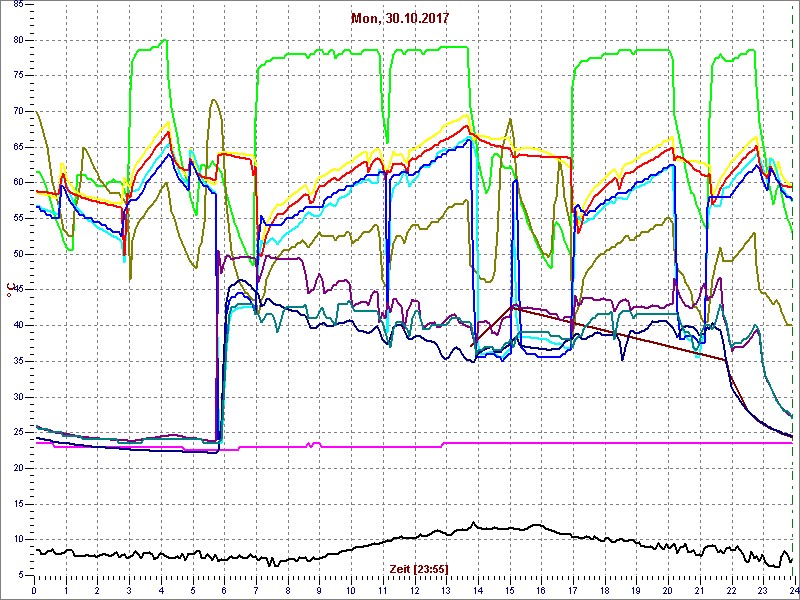The width and height of the screenshot is (800, 600).
Task: Click the "Zeit [23:55]" time axis label
Action: click(x=419, y=569)
